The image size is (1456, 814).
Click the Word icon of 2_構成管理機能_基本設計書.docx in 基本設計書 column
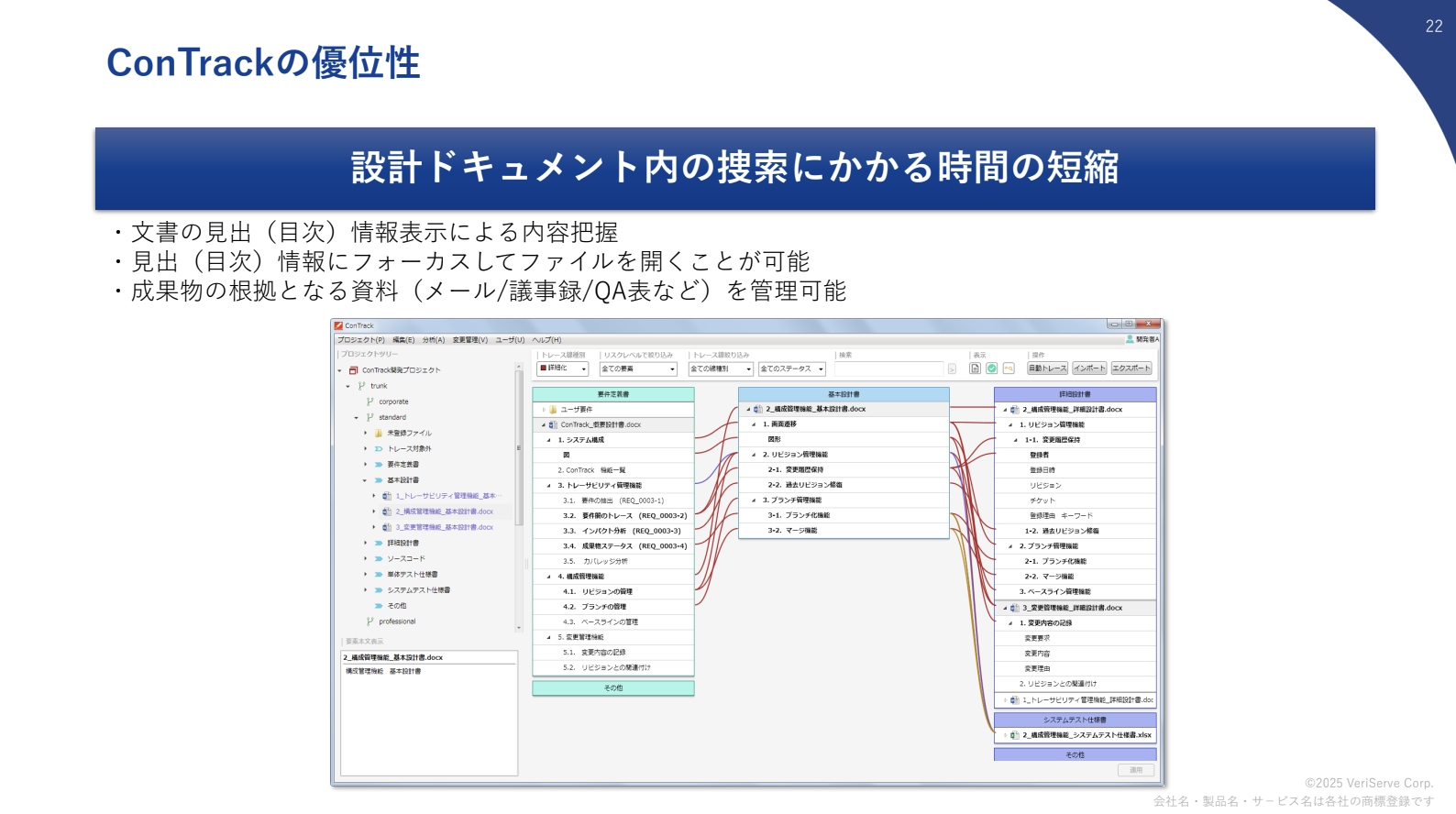coord(758,410)
